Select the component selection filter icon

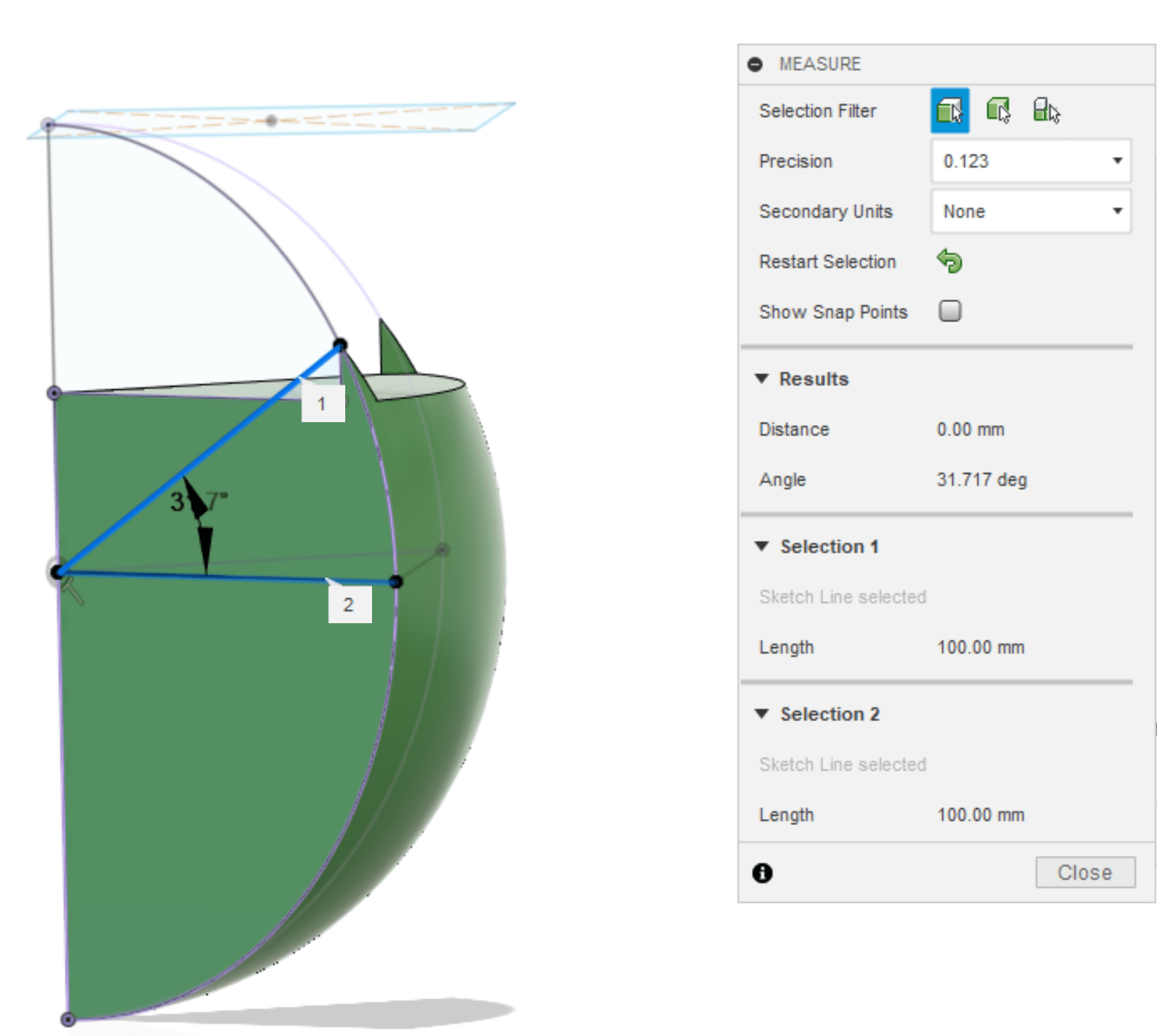[1046, 111]
